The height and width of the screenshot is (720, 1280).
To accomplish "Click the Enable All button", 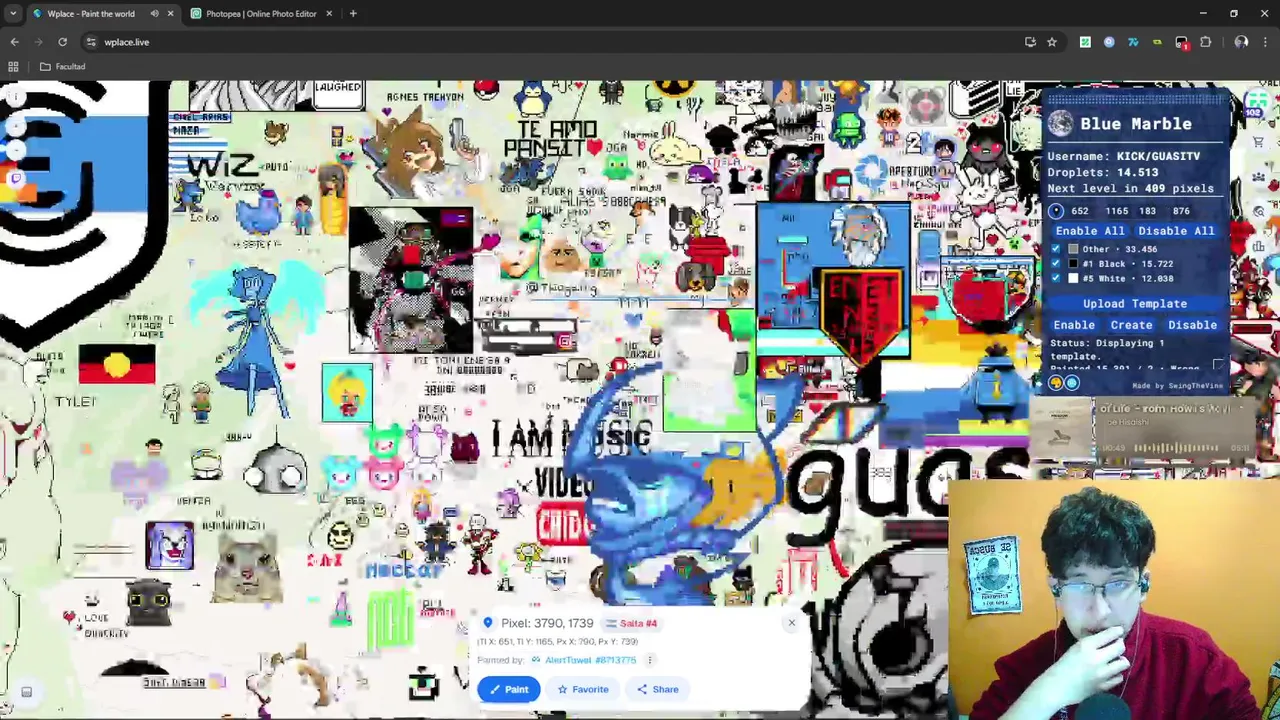I will click(x=1090, y=231).
